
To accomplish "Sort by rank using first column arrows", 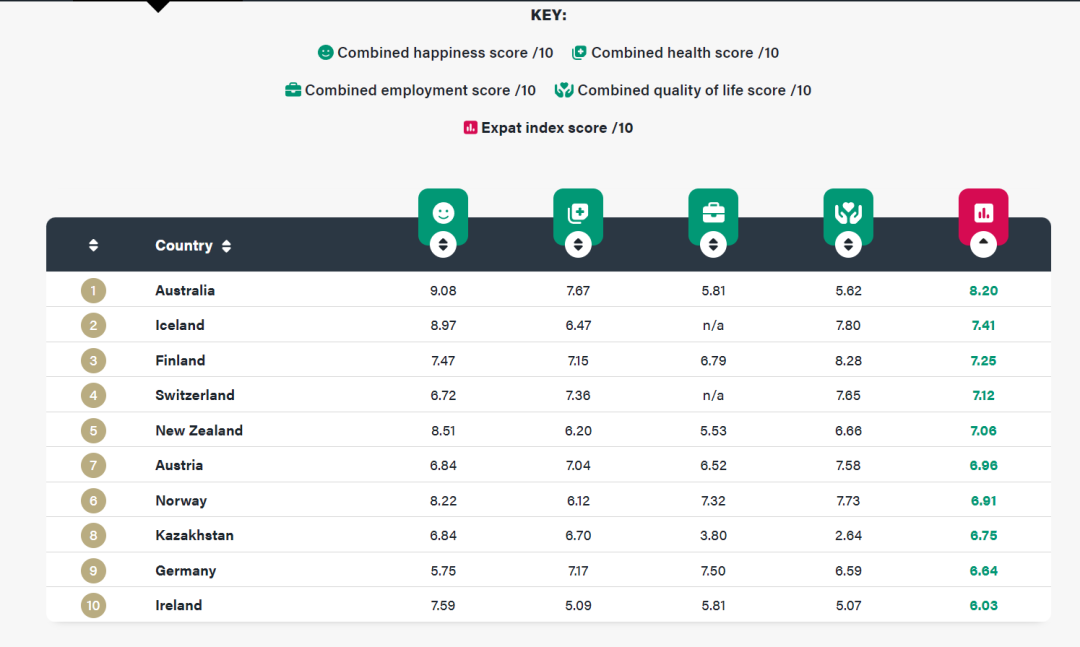I will click(x=93, y=246).
